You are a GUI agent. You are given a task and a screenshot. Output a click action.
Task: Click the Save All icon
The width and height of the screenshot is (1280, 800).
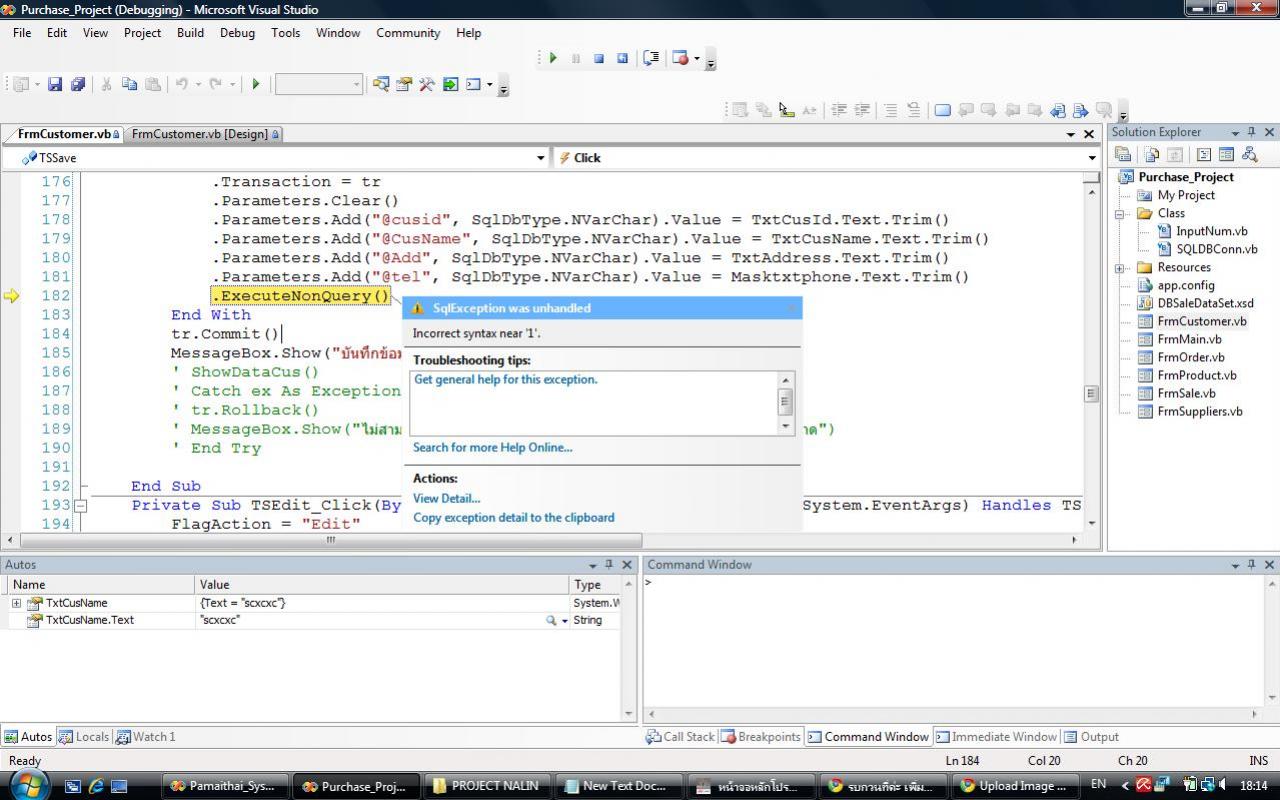coord(77,85)
